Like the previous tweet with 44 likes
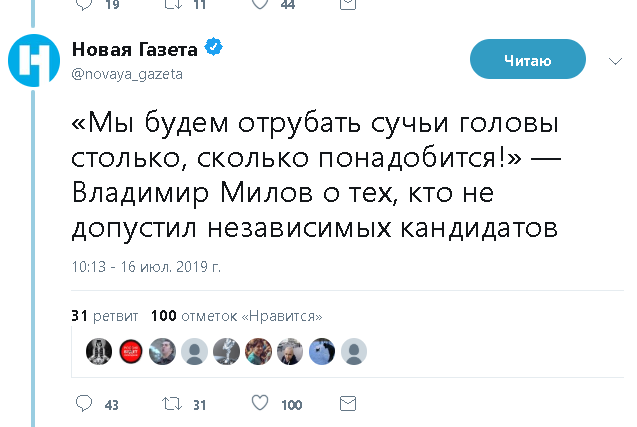 (x=259, y=3)
